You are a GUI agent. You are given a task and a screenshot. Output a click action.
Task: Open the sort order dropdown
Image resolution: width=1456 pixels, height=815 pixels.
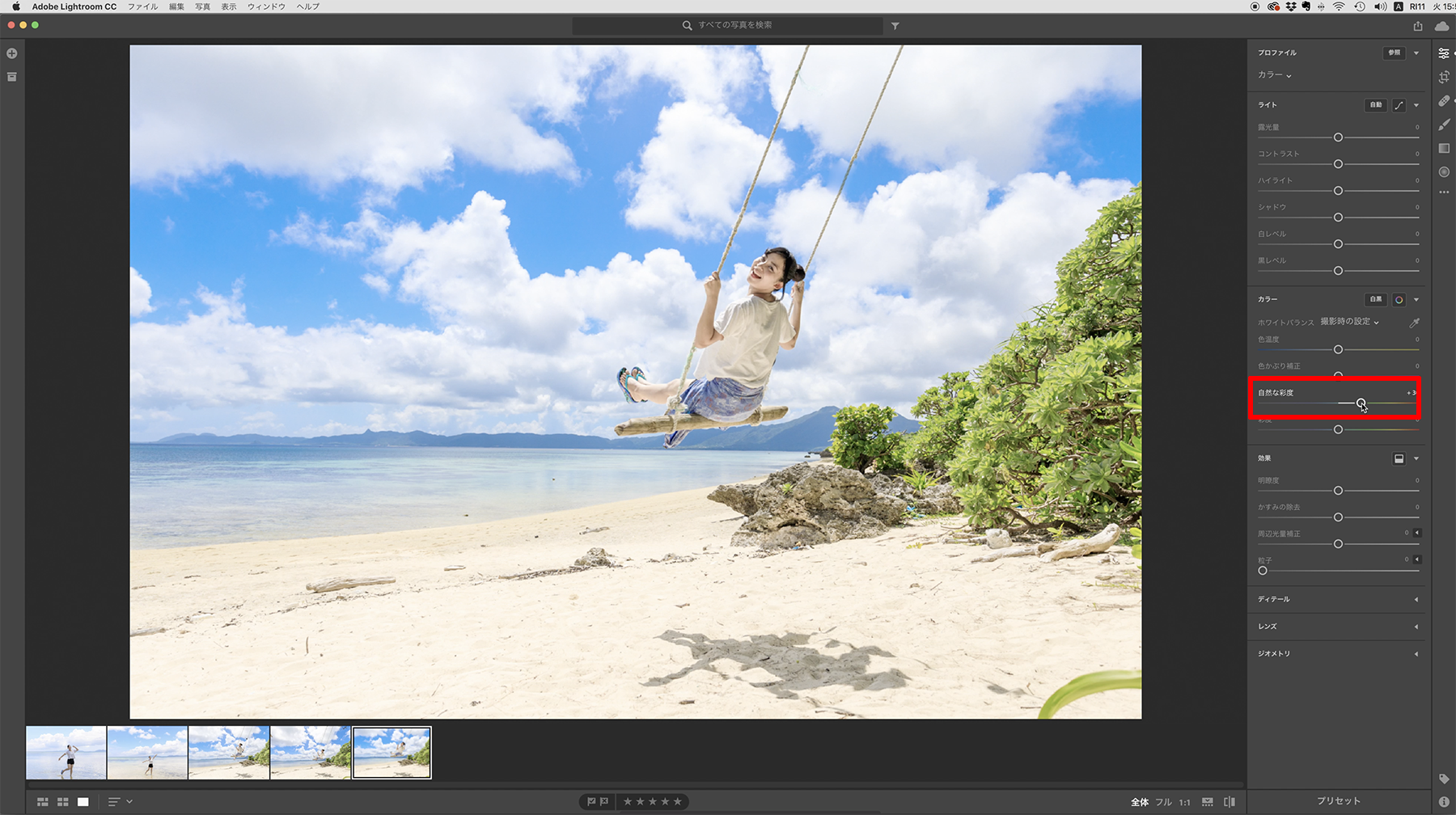pos(121,802)
